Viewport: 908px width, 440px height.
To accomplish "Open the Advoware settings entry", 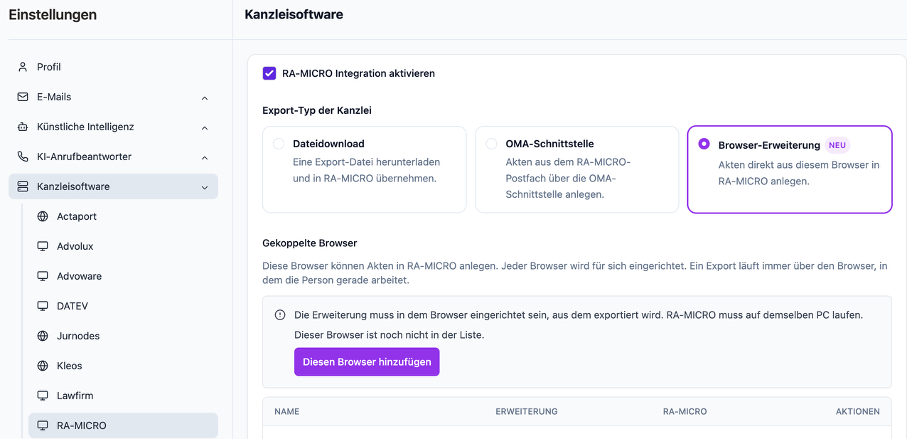I will pos(123,276).
